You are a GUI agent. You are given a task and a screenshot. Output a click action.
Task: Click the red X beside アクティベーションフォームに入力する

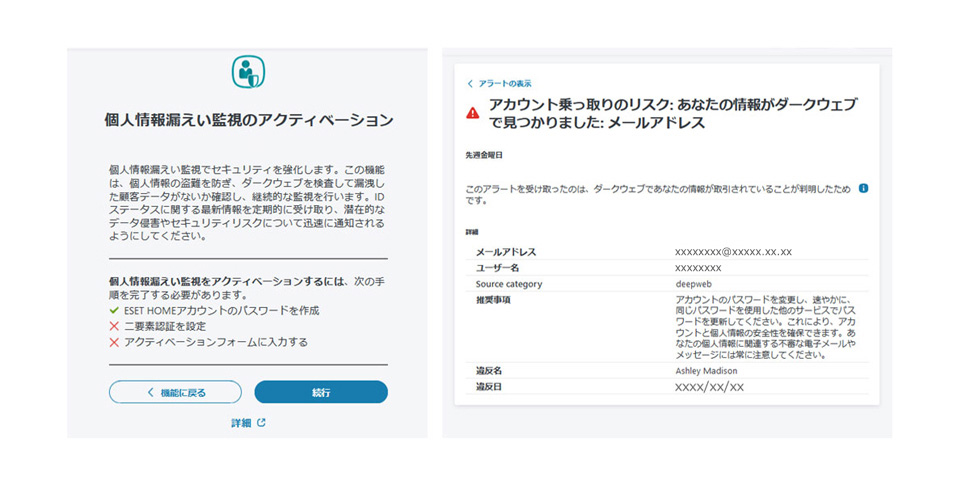[x=114, y=341]
